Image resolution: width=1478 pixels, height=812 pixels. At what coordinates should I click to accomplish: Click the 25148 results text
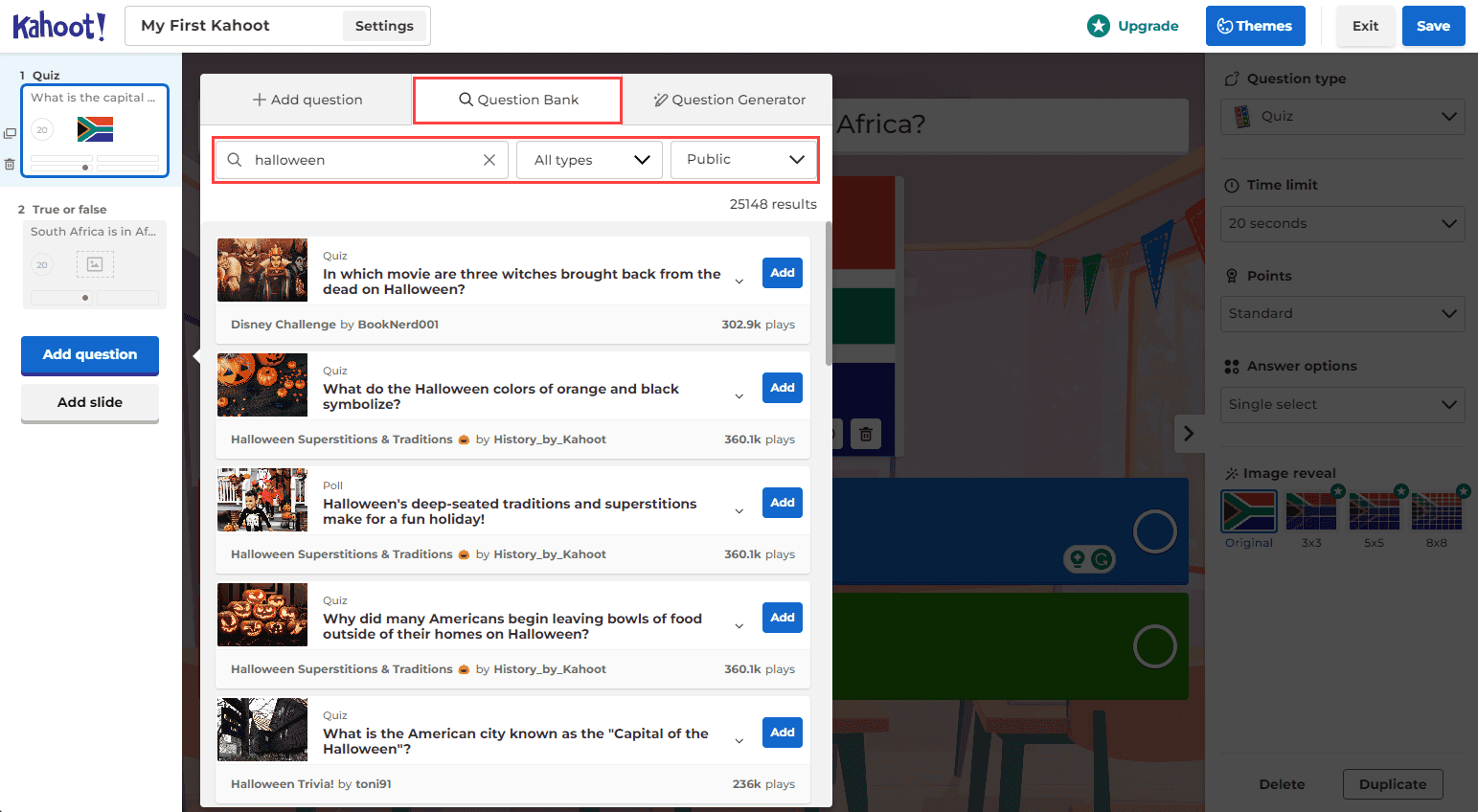point(773,204)
